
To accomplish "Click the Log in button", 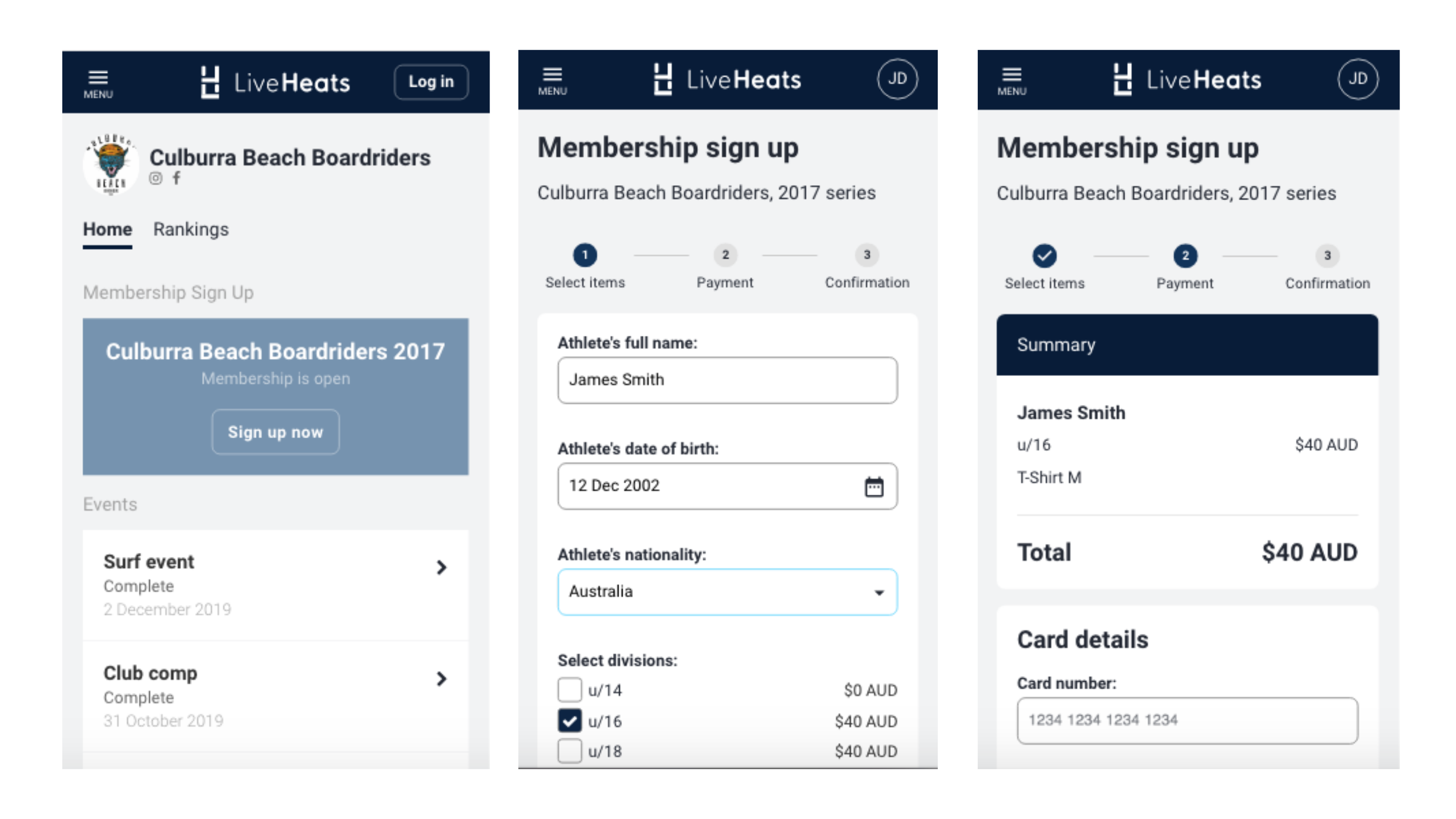I will click(431, 82).
